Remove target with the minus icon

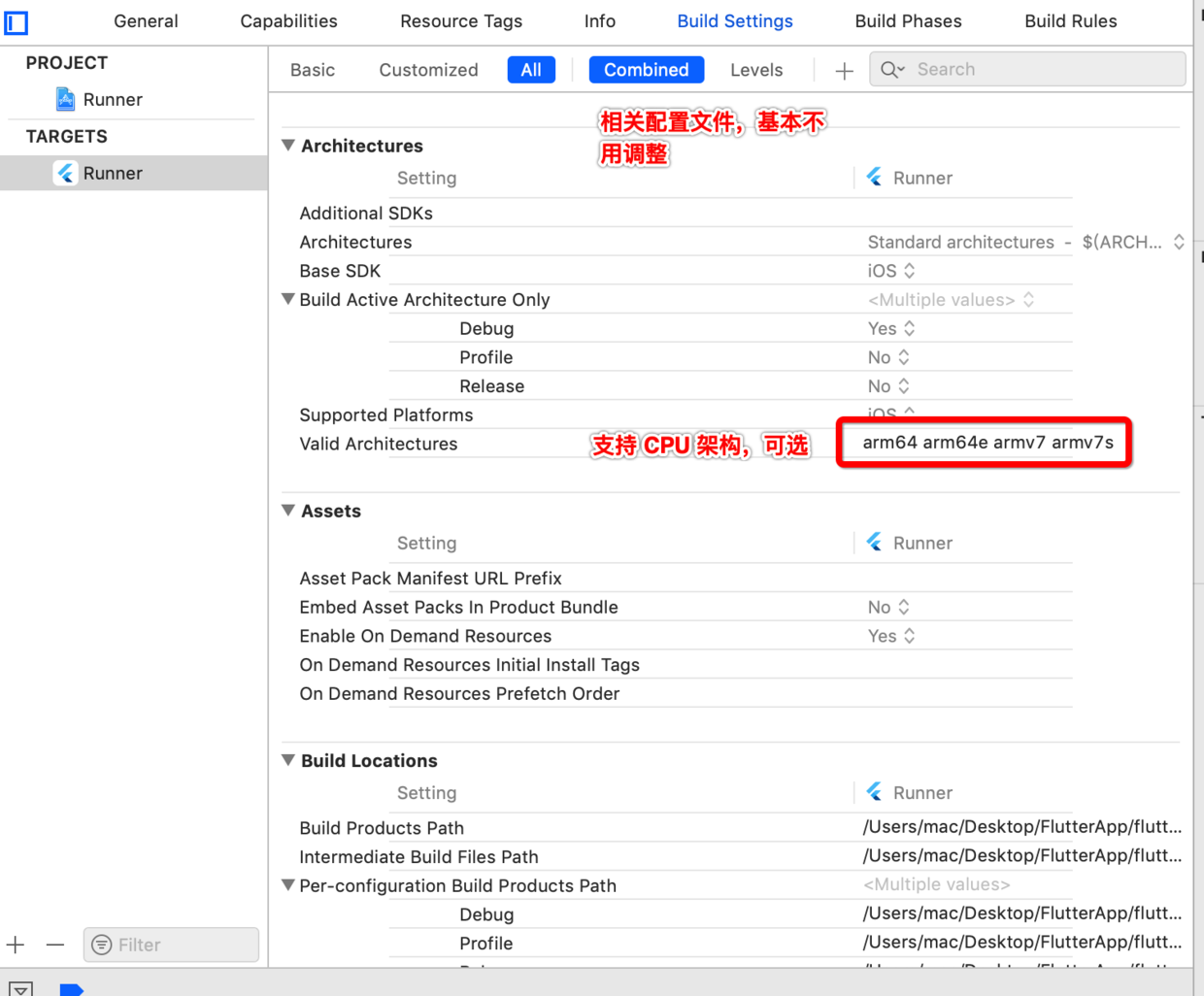55,945
